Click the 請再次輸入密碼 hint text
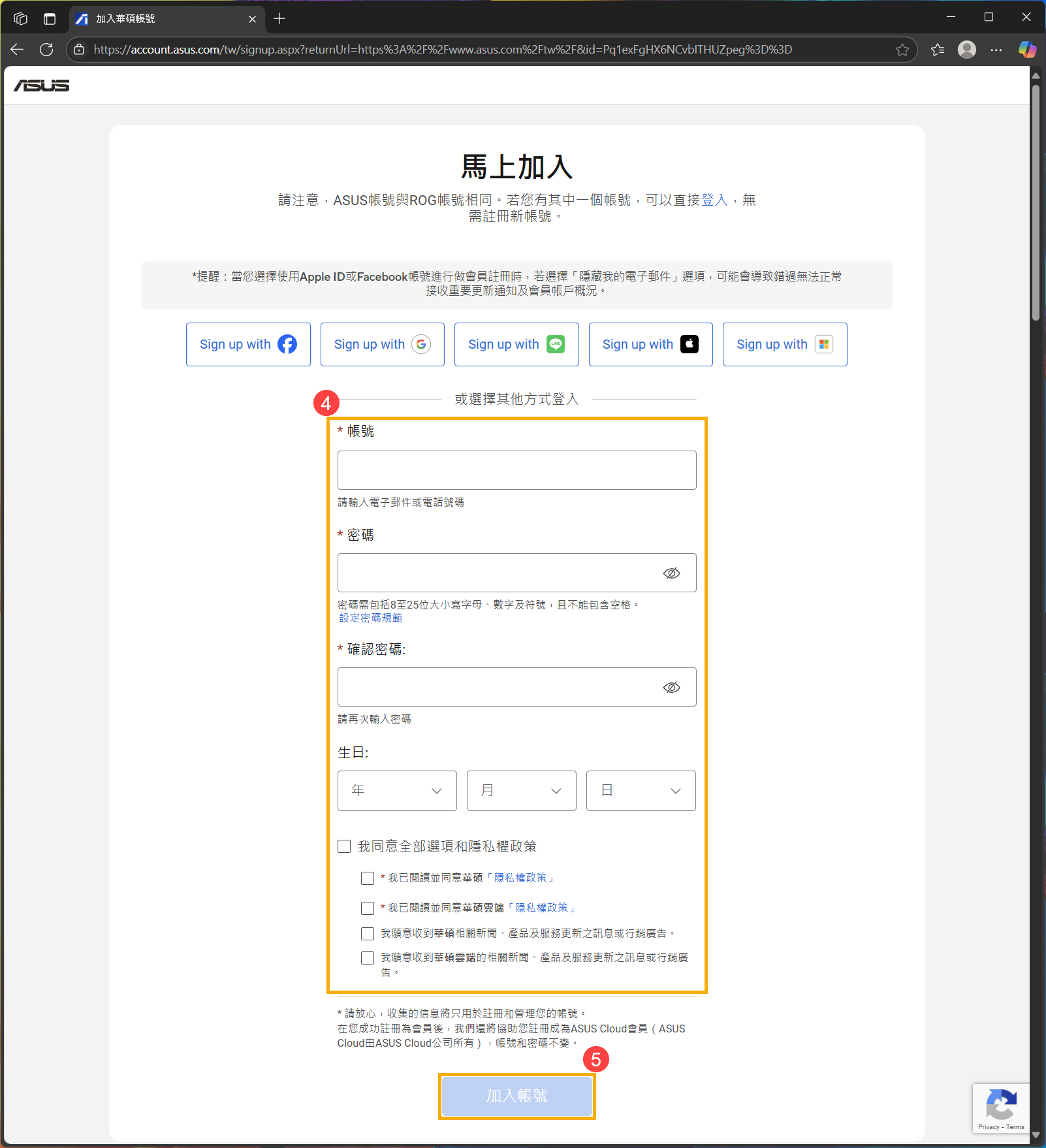Viewport: 1046px width, 1148px height. tap(374, 719)
